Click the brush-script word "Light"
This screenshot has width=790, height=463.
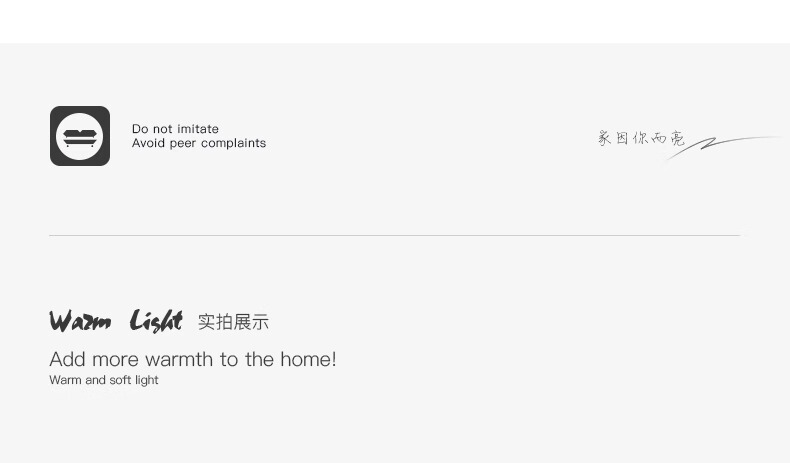click(156, 321)
